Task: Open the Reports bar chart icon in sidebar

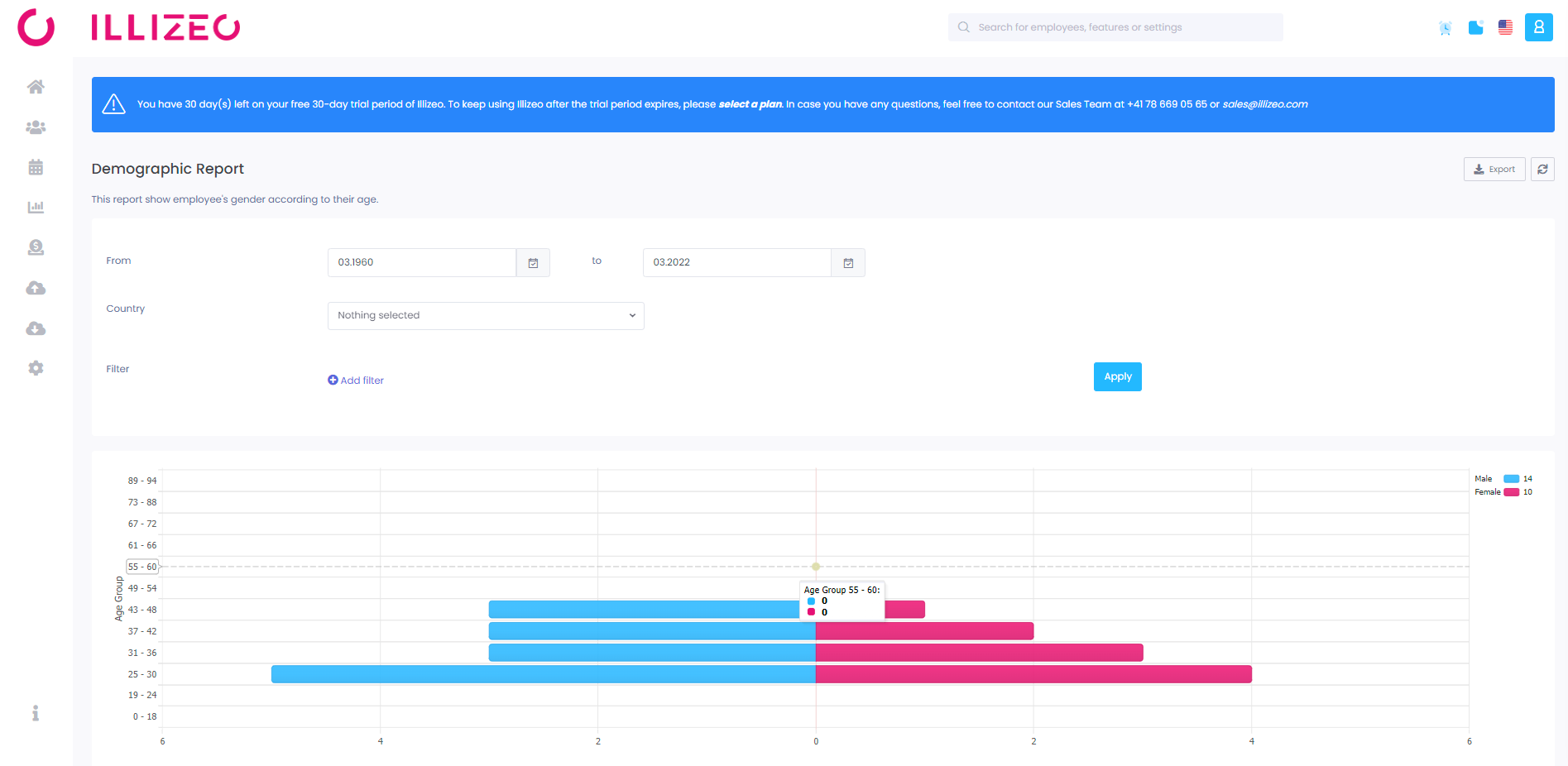Action: point(36,208)
